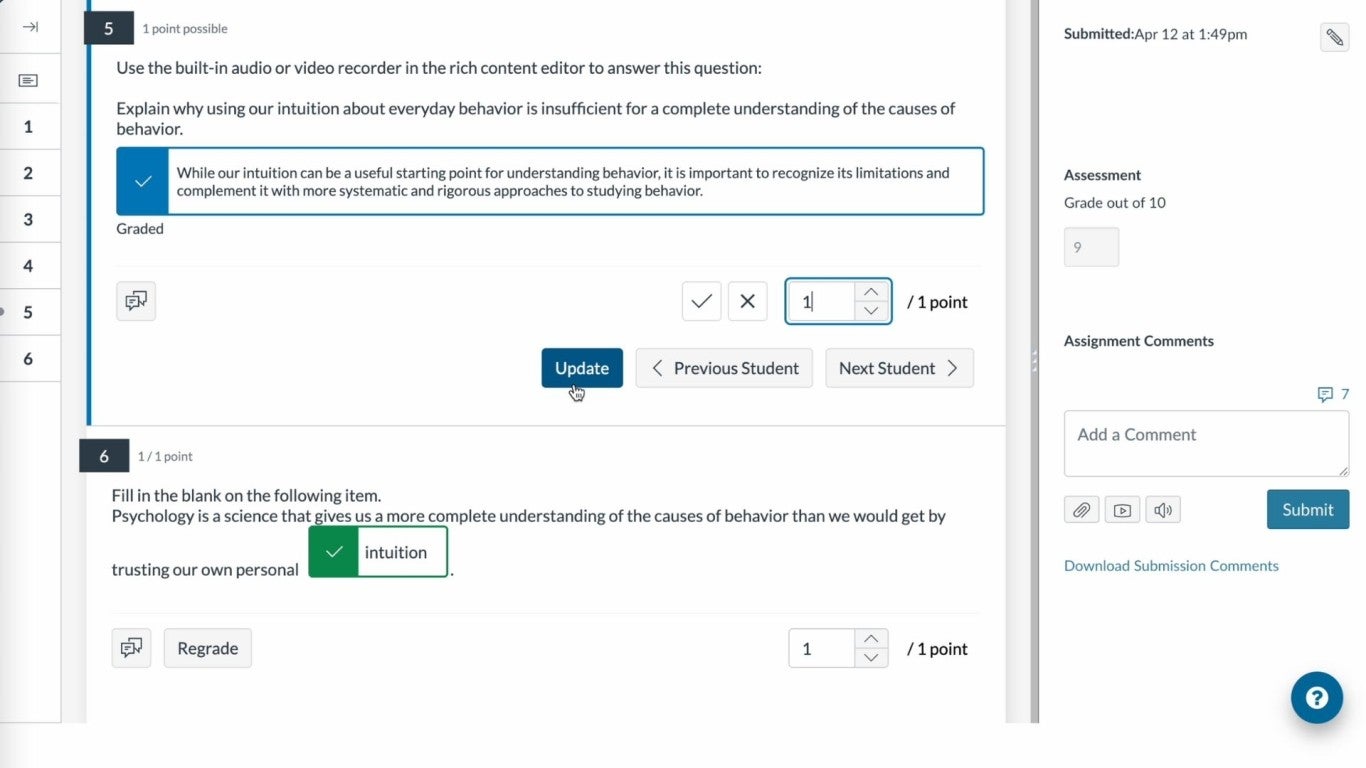This screenshot has height=768, width=1366.
Task: Attach a file to your comment
Action: 1081,509
